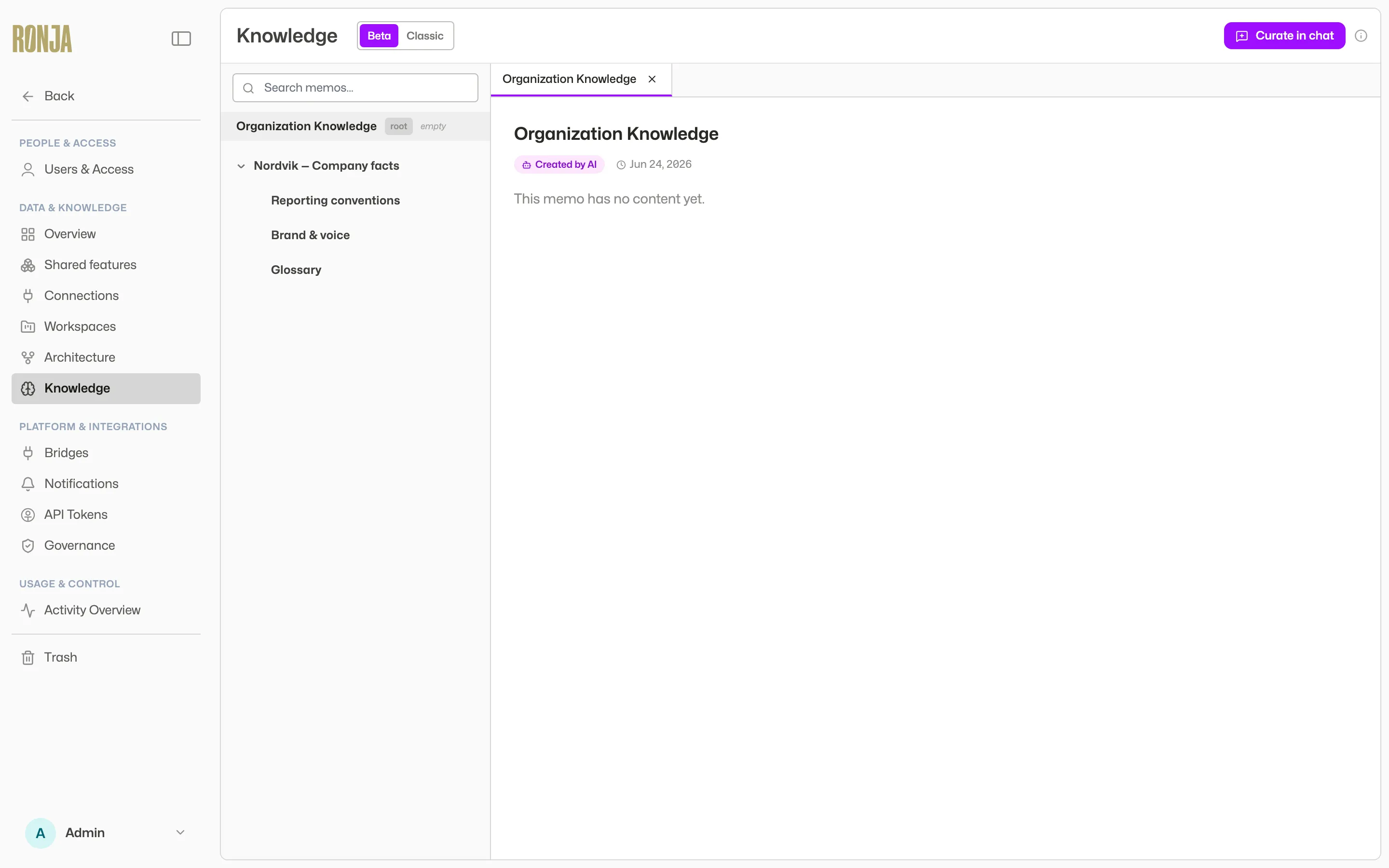Select Organization Knowledge root memo
The height and width of the screenshot is (868, 1389).
click(x=355, y=126)
